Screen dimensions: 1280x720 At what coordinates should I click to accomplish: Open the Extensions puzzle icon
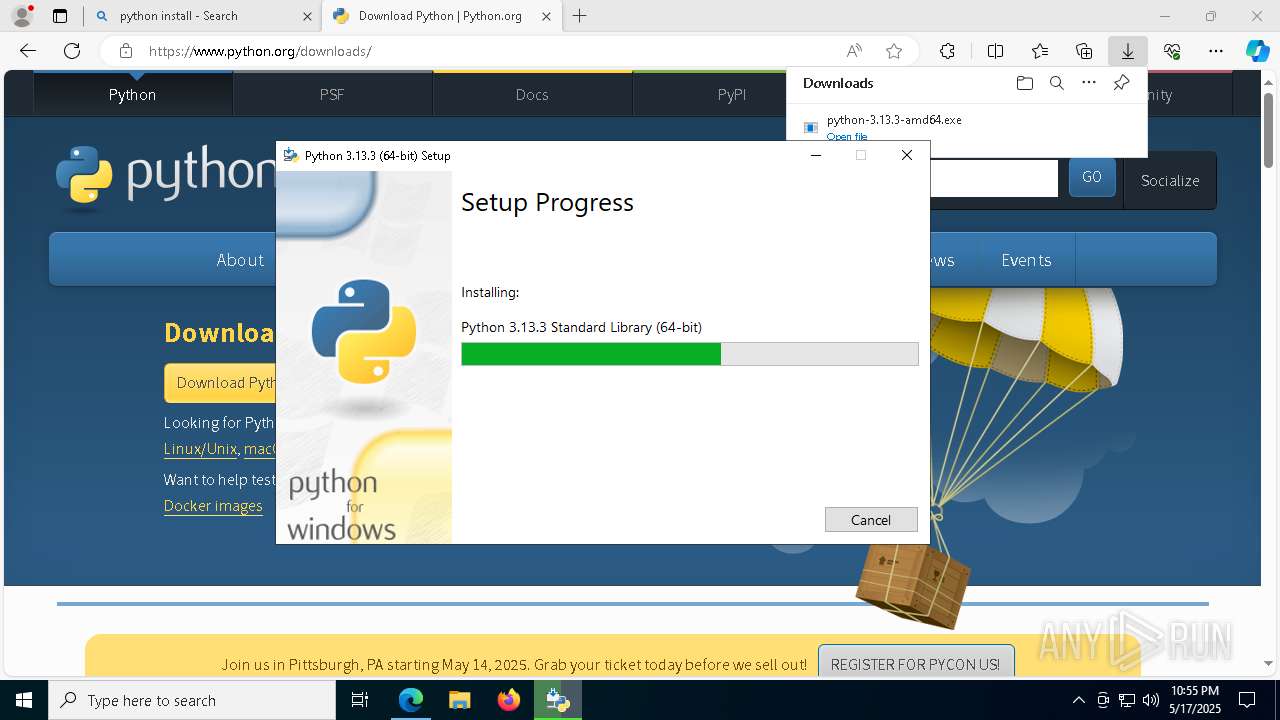947,51
